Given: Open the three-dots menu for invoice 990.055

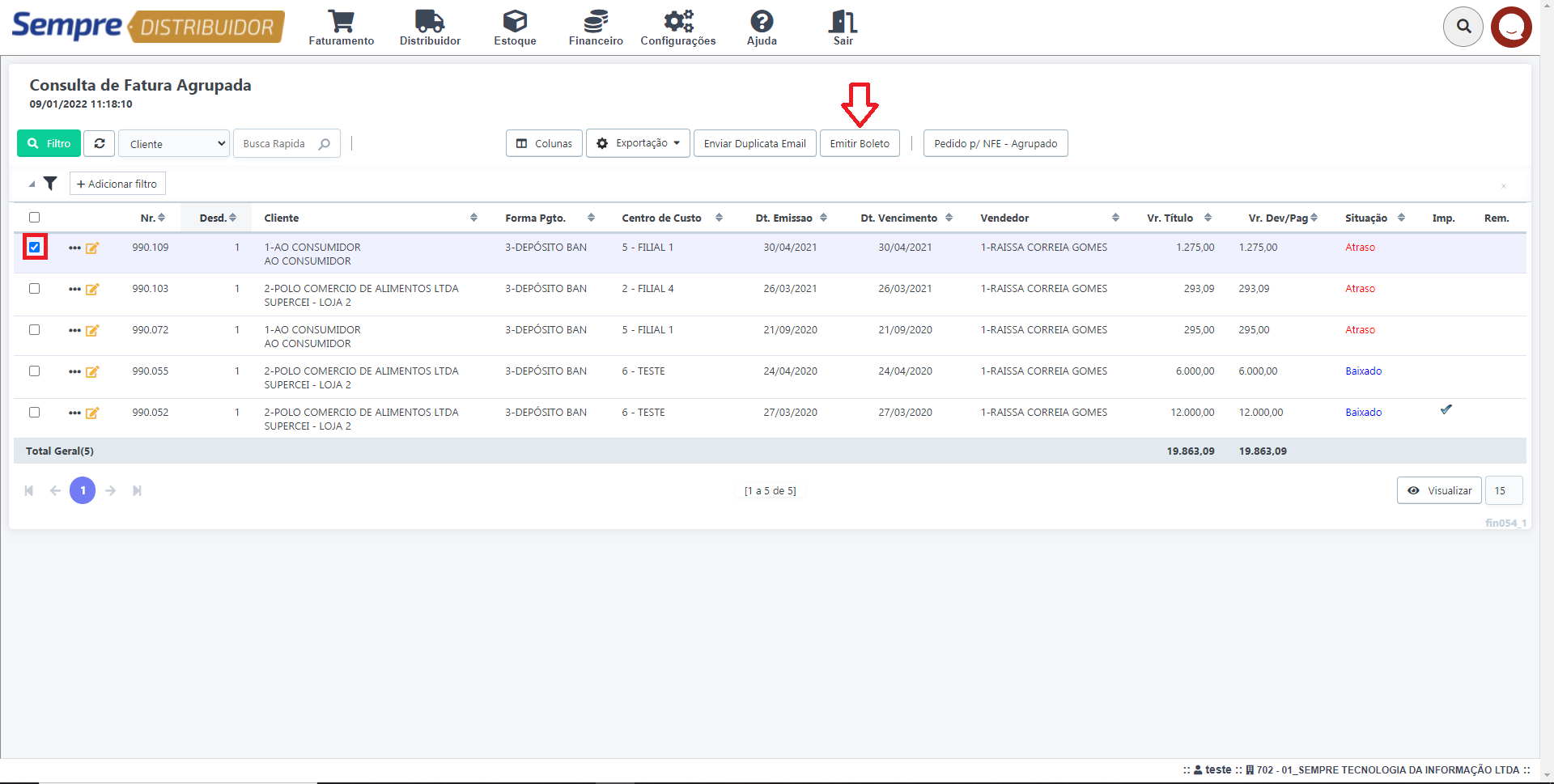Looking at the screenshot, I should coord(74,371).
